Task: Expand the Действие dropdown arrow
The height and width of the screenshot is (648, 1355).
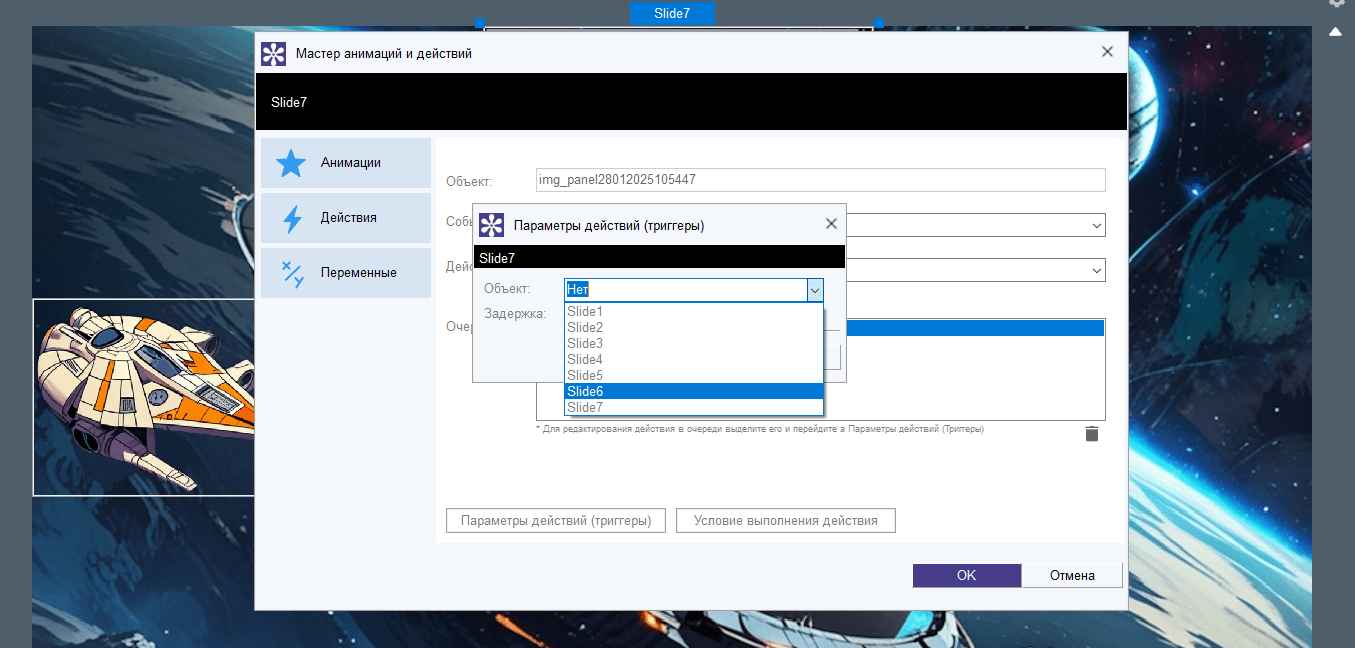Action: pyautogui.click(x=1097, y=271)
